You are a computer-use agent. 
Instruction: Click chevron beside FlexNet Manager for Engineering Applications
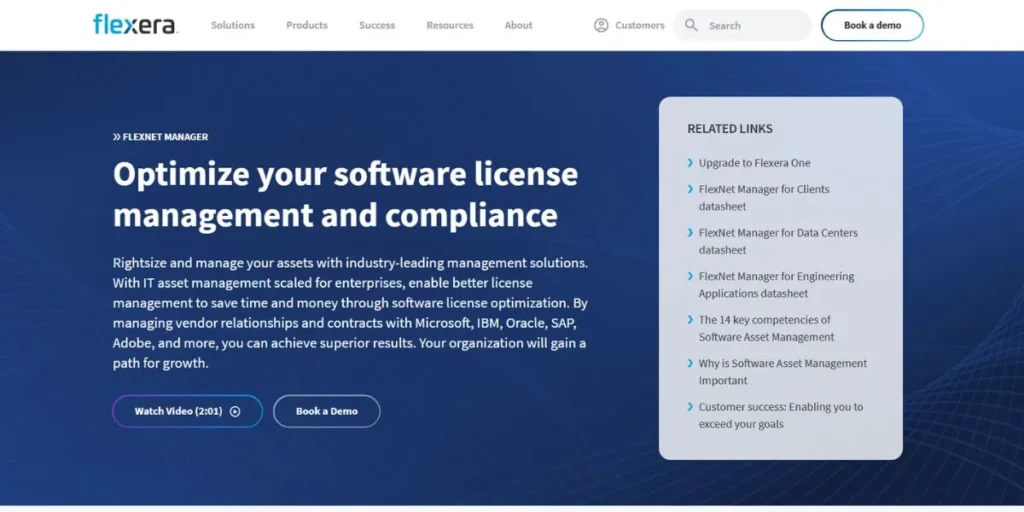pos(690,276)
